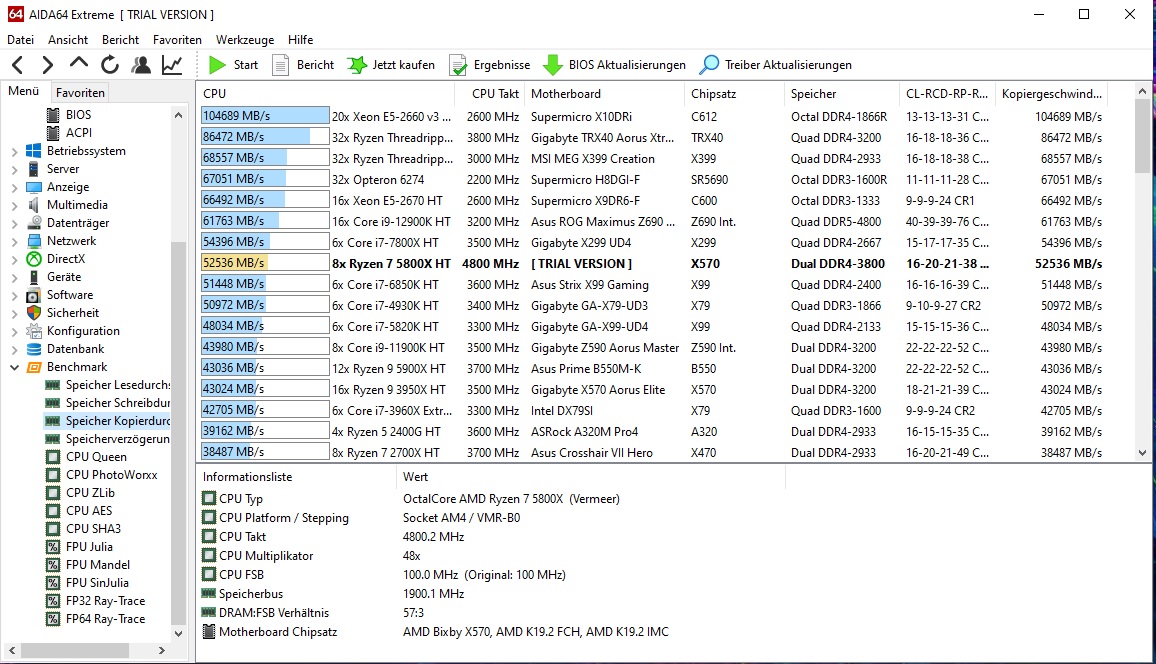This screenshot has width=1156, height=664.
Task: Switch to the Favoriten sidebar tab
Action: [x=80, y=93]
